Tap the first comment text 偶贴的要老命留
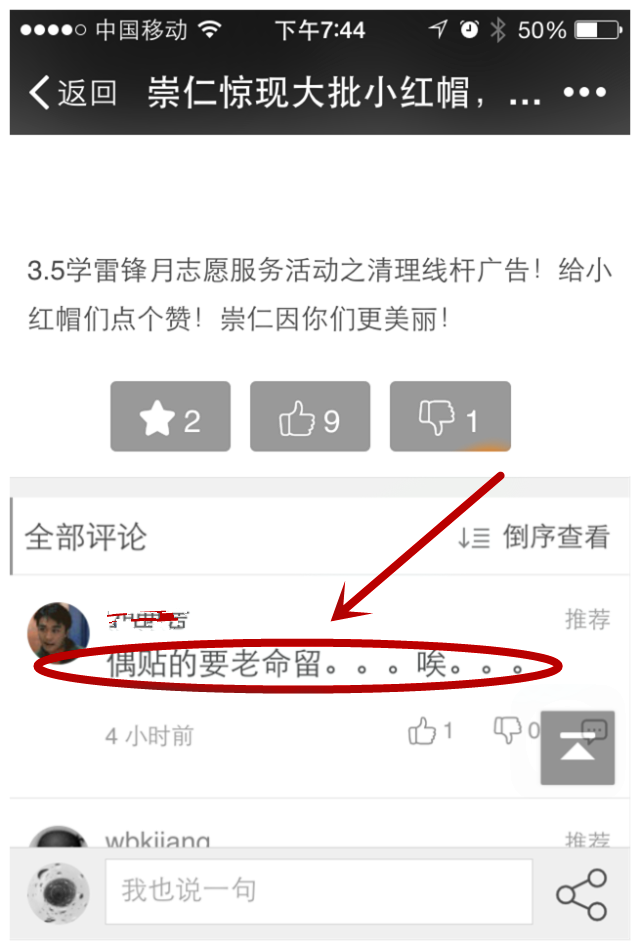Screen dimensions: 640x950 click(214, 664)
